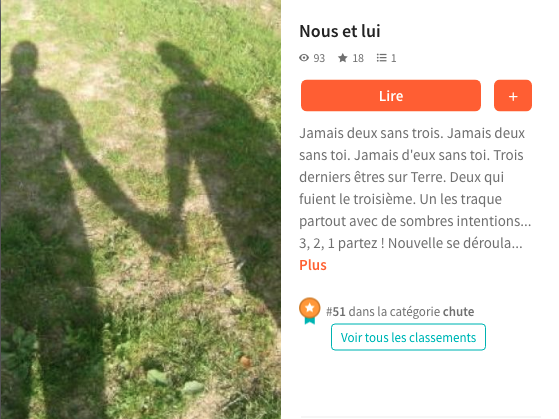The width and height of the screenshot is (559, 419).
Task: Expand the description with Plus link
Action: click(x=313, y=265)
